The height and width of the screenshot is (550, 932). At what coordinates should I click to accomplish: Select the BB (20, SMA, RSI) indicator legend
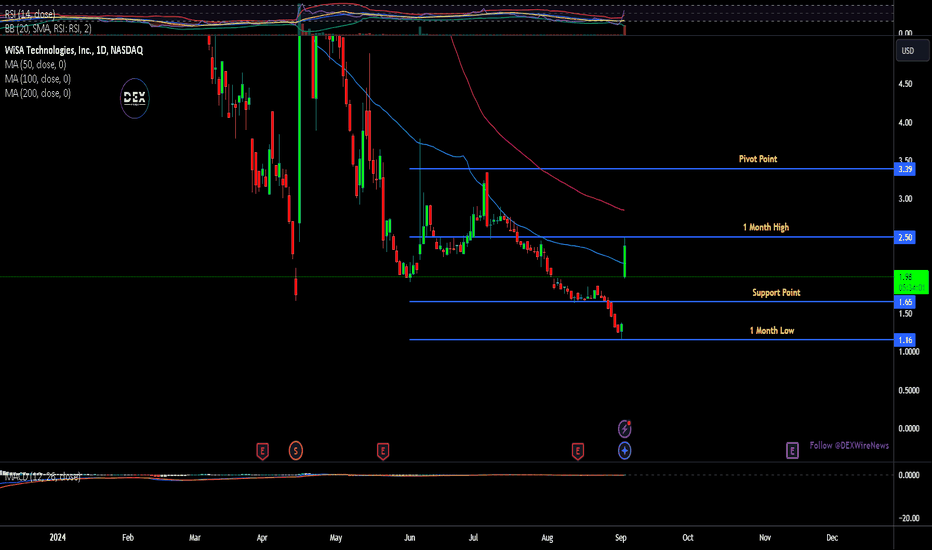coord(48,28)
